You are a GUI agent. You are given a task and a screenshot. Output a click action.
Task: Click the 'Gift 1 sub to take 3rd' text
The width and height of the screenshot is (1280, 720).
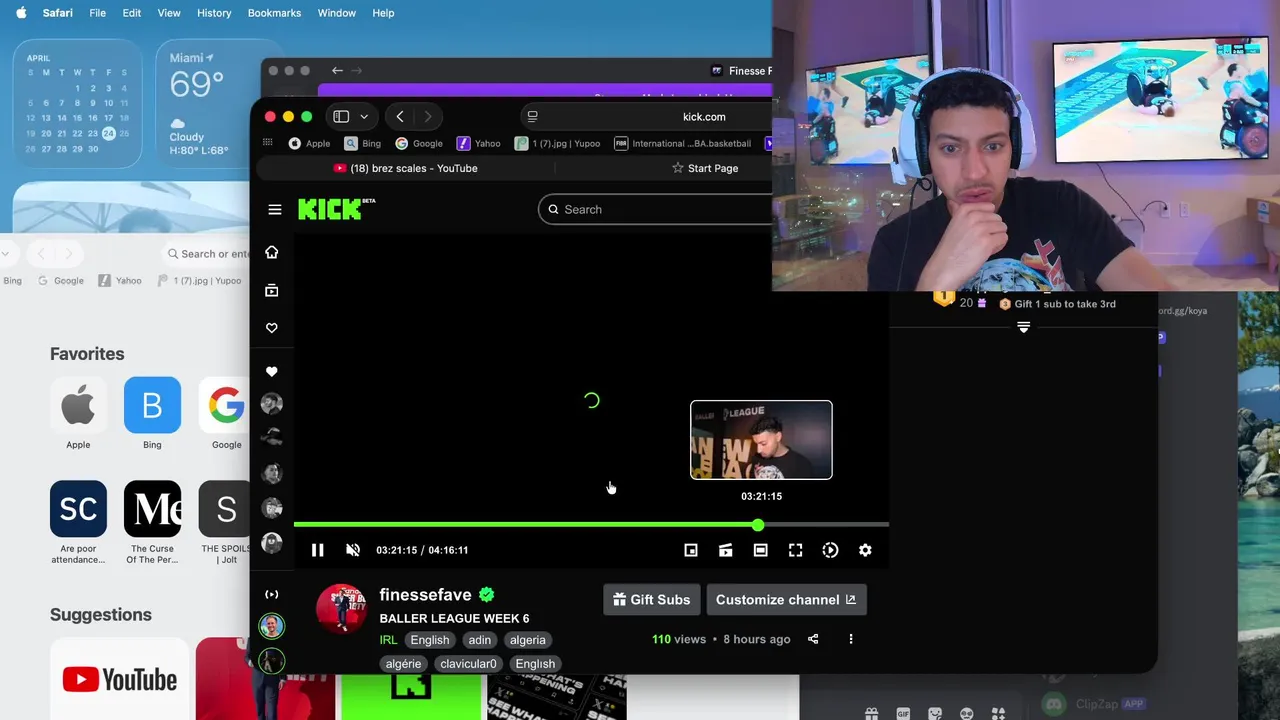[1065, 304]
